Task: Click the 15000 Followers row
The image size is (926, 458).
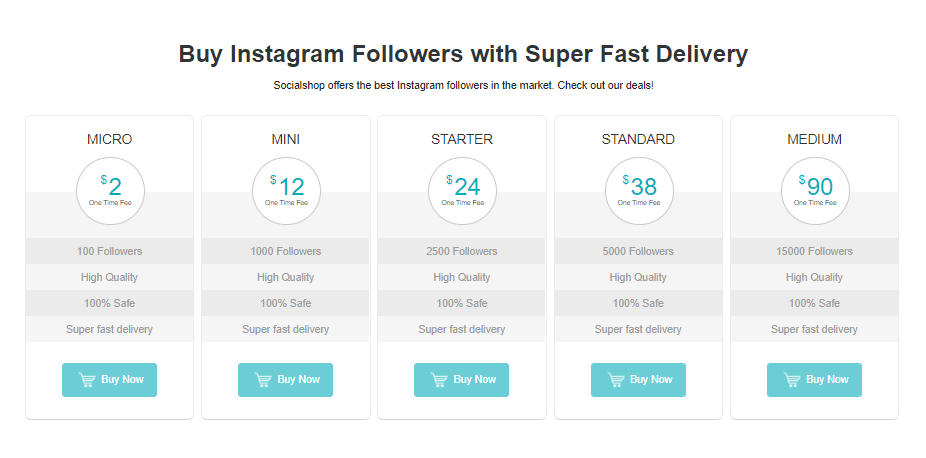Action: (x=814, y=251)
